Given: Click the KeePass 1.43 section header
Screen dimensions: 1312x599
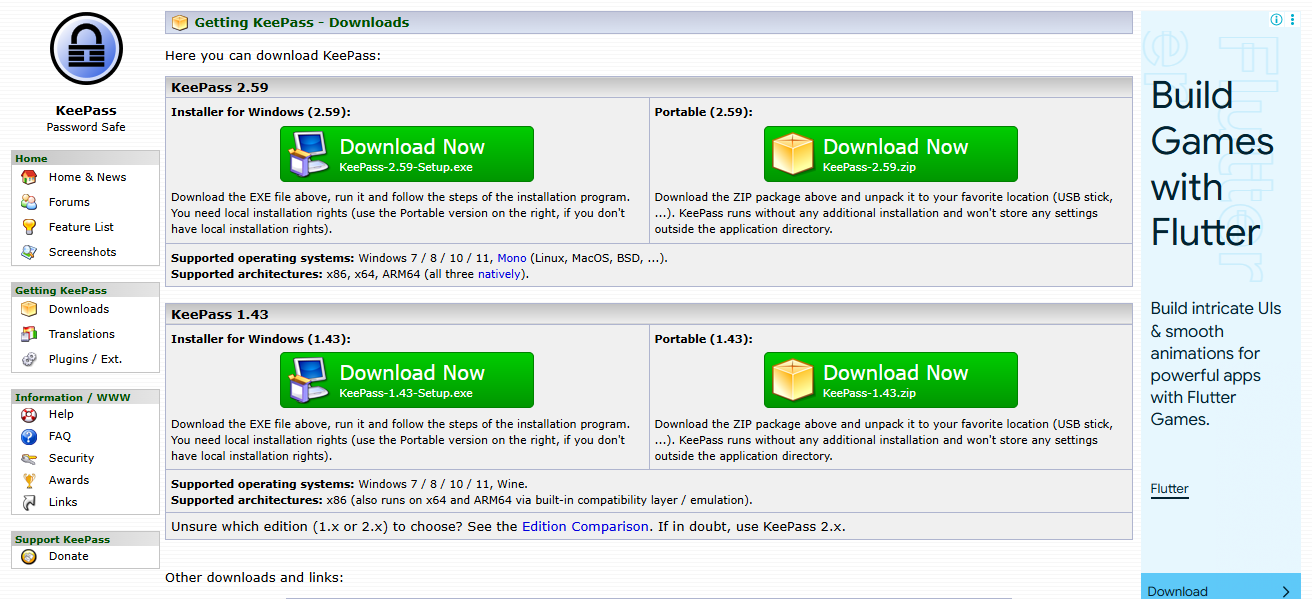Looking at the screenshot, I should point(649,314).
